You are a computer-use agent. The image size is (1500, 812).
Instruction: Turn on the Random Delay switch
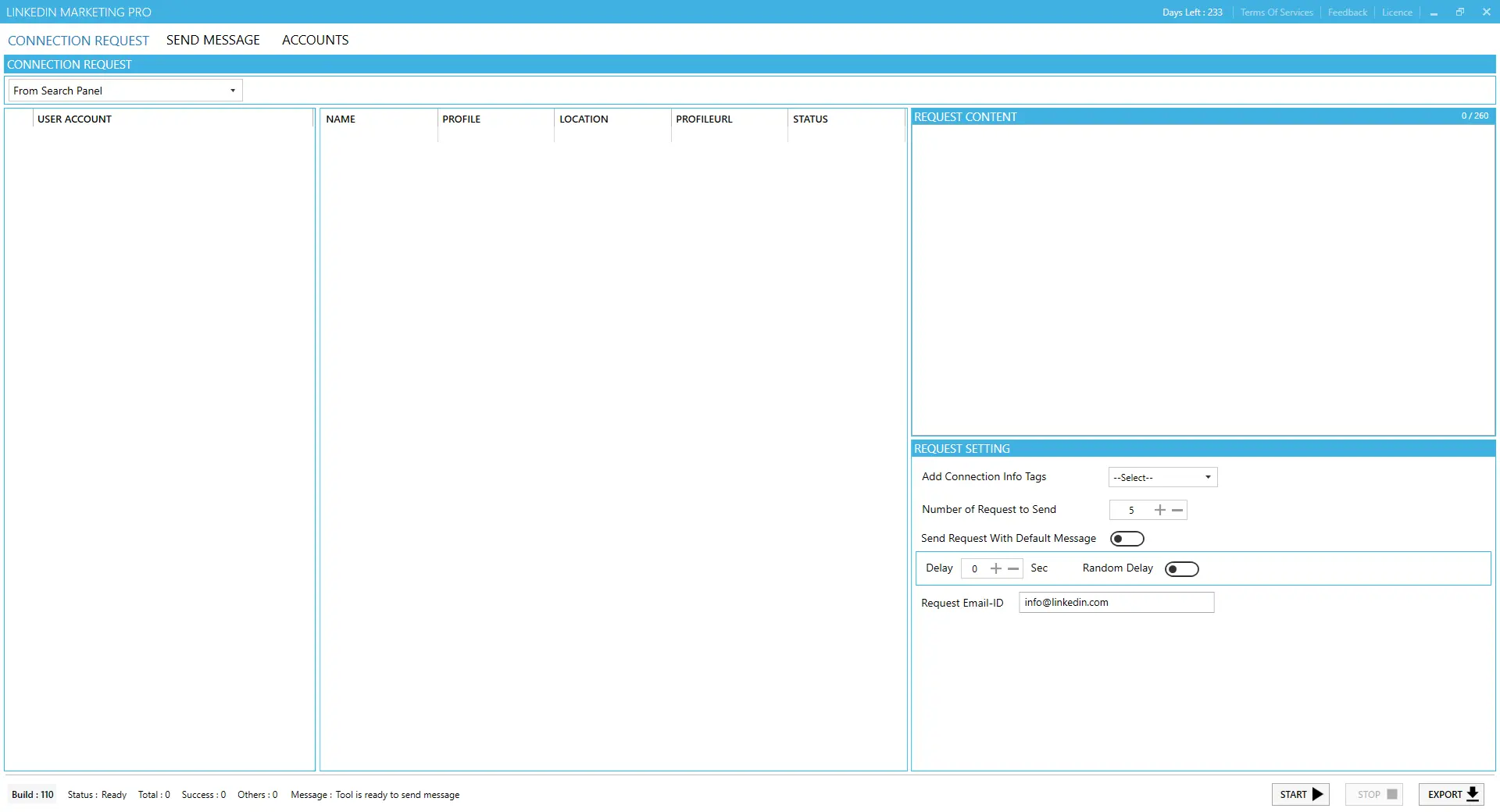pyautogui.click(x=1181, y=569)
